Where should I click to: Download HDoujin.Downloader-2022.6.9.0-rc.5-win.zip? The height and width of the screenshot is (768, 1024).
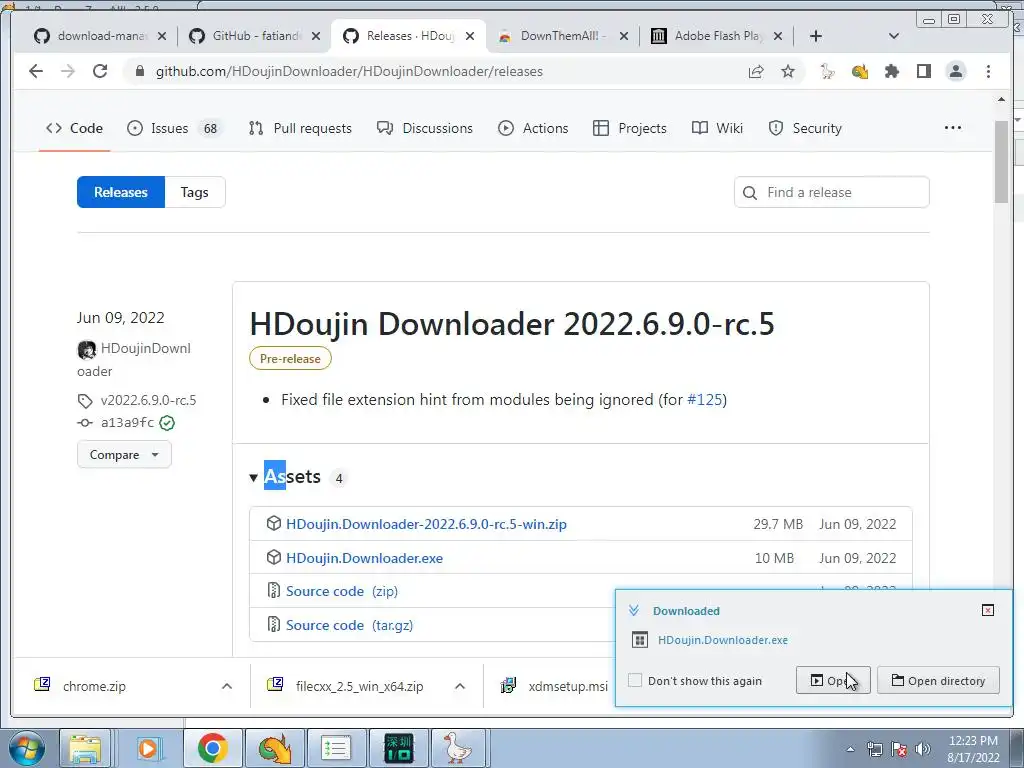(426, 524)
